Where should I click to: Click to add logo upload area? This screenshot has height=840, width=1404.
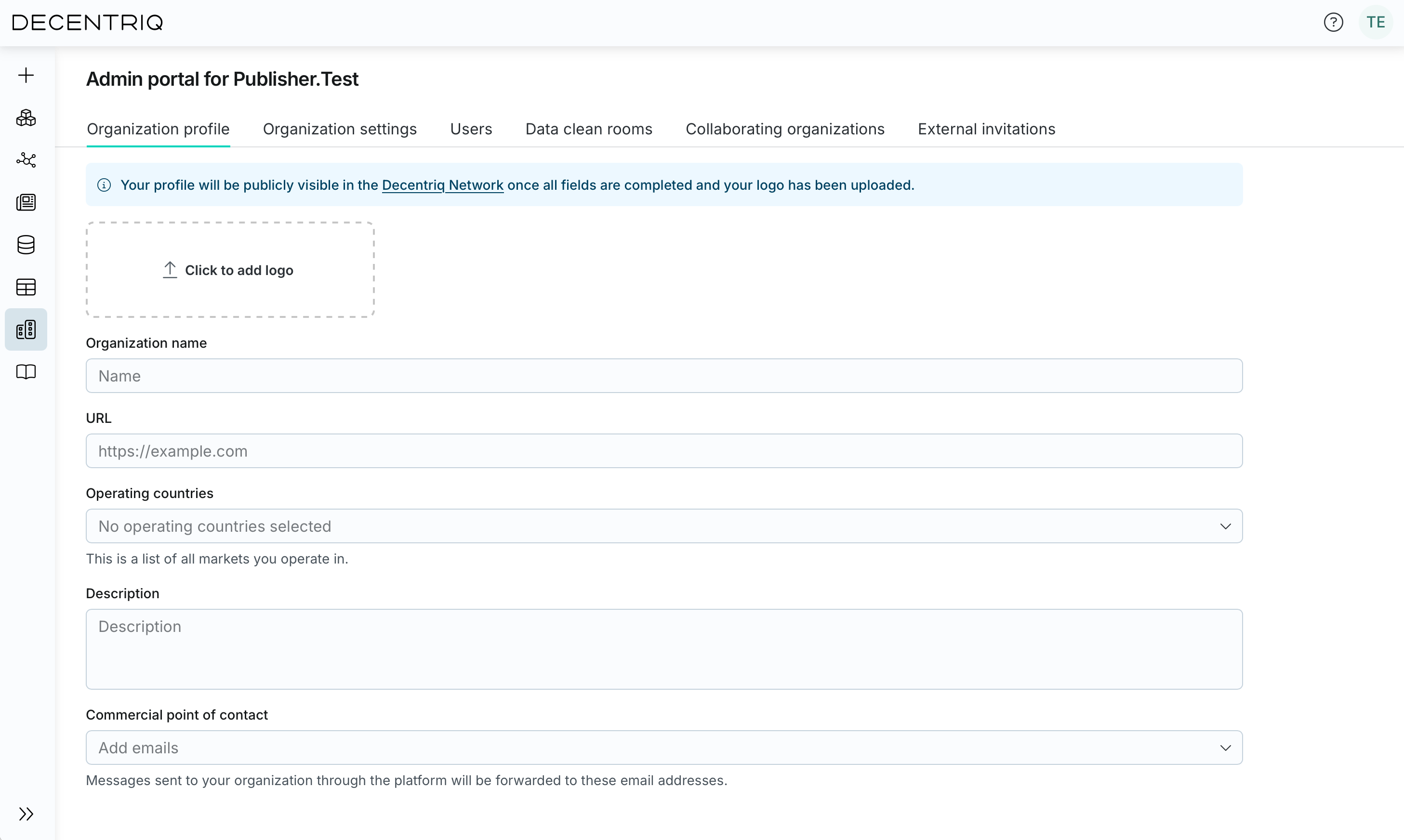230,270
